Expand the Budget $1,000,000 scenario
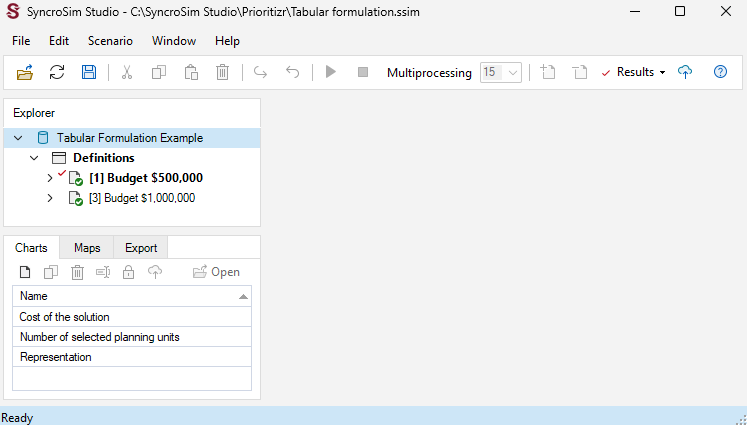Viewport: 747px width, 425px height. 50,198
